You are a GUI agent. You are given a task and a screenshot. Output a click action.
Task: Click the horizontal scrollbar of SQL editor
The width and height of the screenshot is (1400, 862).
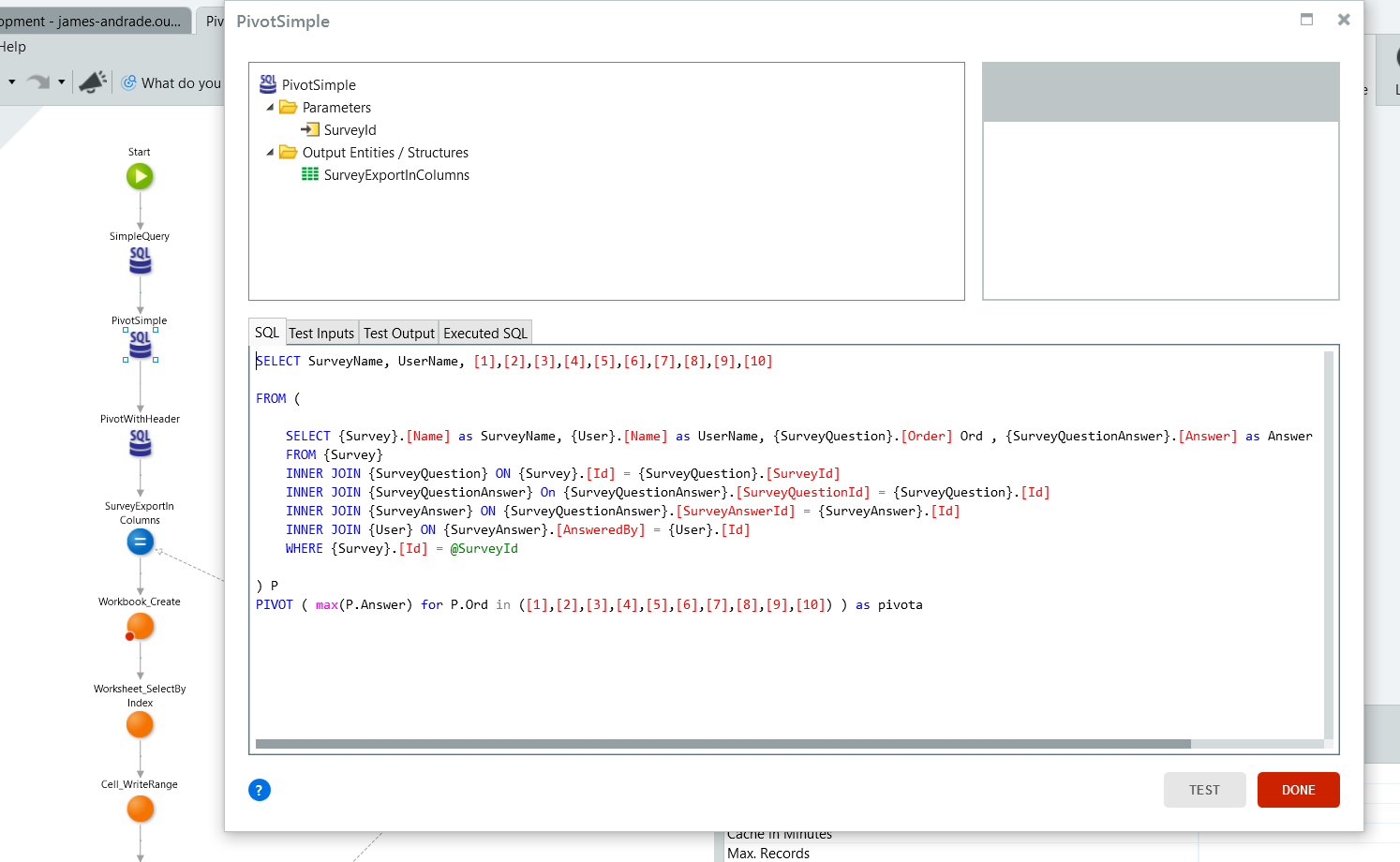point(722,744)
